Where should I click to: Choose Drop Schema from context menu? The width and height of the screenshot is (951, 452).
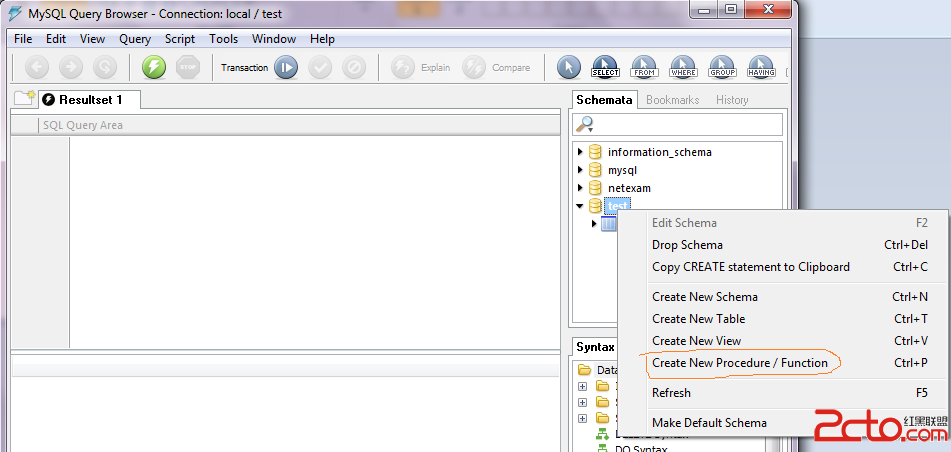[x=782, y=245]
